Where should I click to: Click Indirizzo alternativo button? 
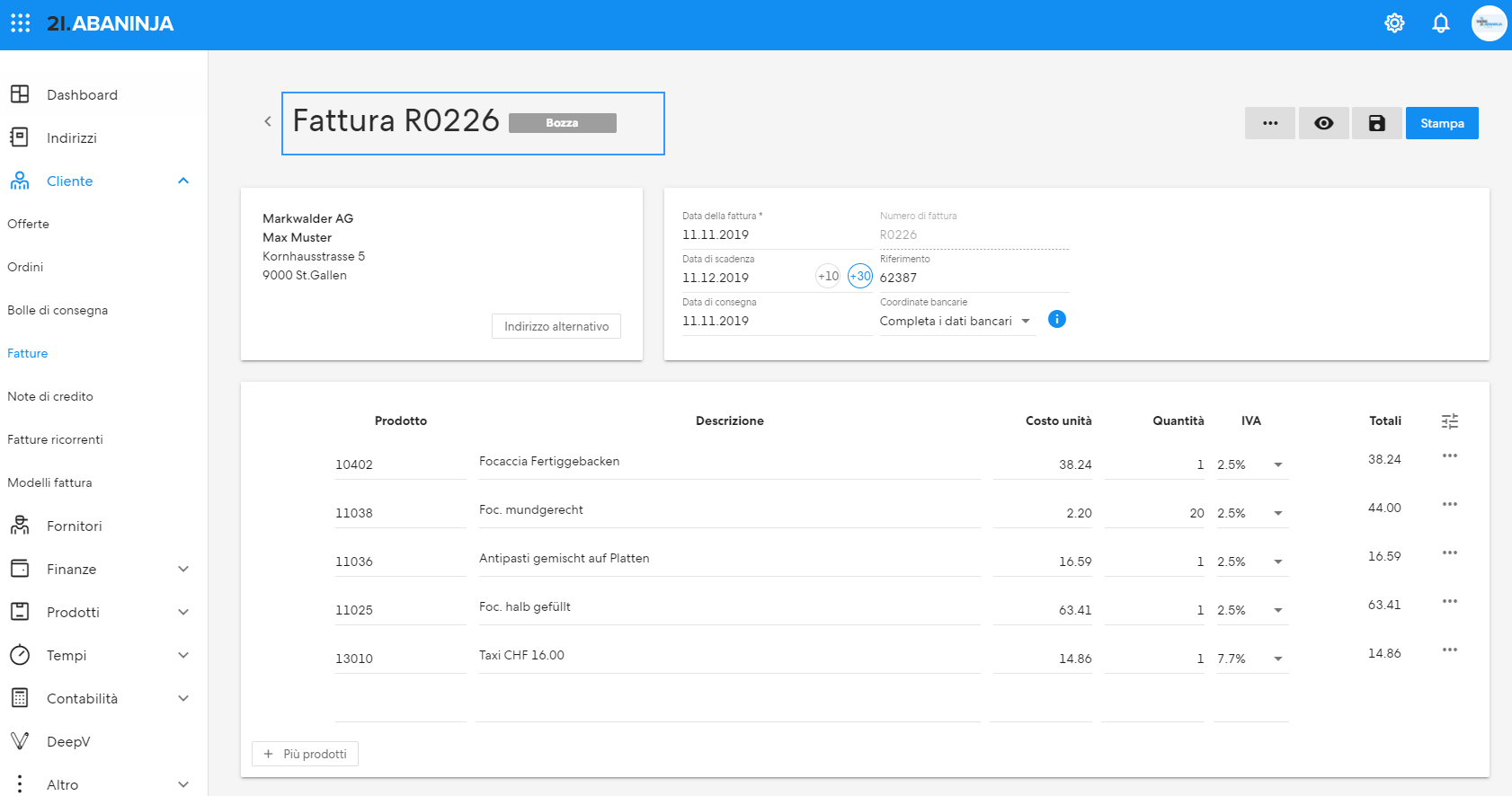click(556, 326)
